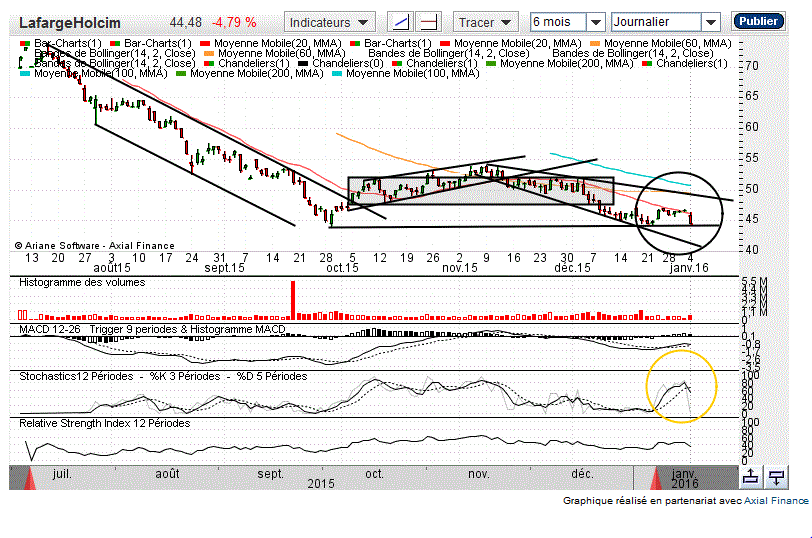Click the août15 date axis label
Screen dimensions: 812x538
coord(112,268)
